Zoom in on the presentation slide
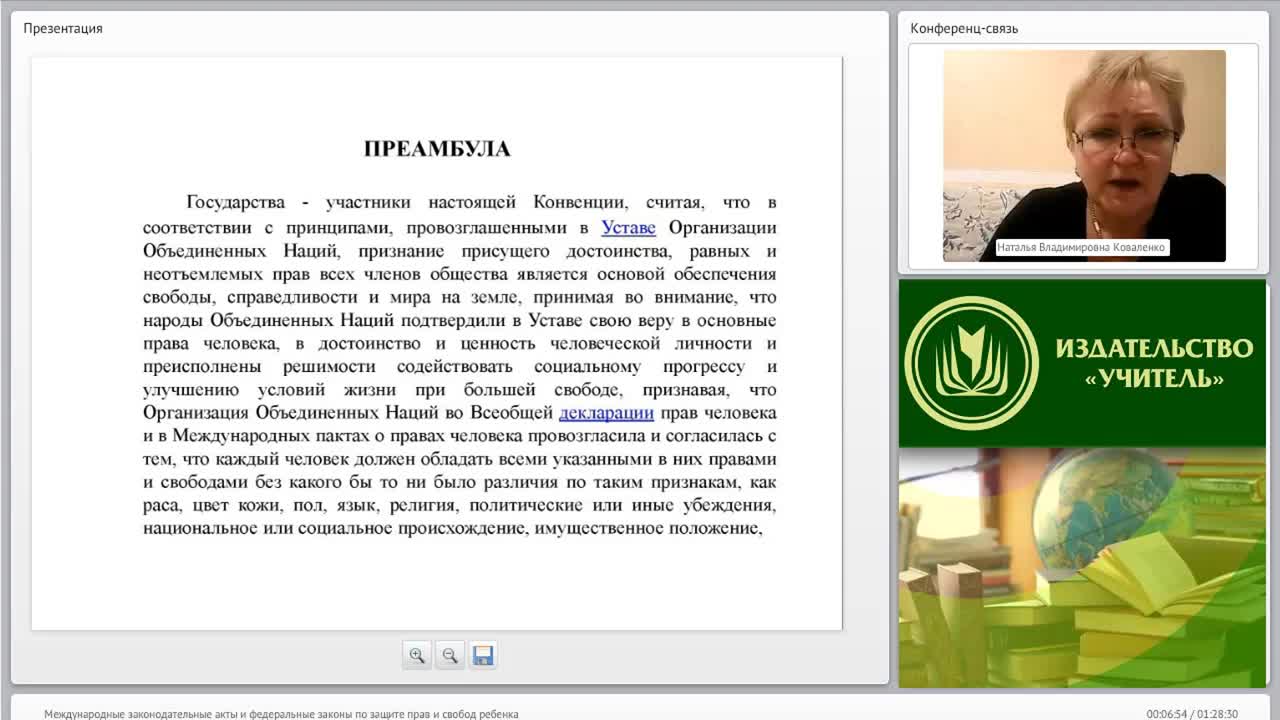Viewport: 1280px width, 720px height. 417,655
